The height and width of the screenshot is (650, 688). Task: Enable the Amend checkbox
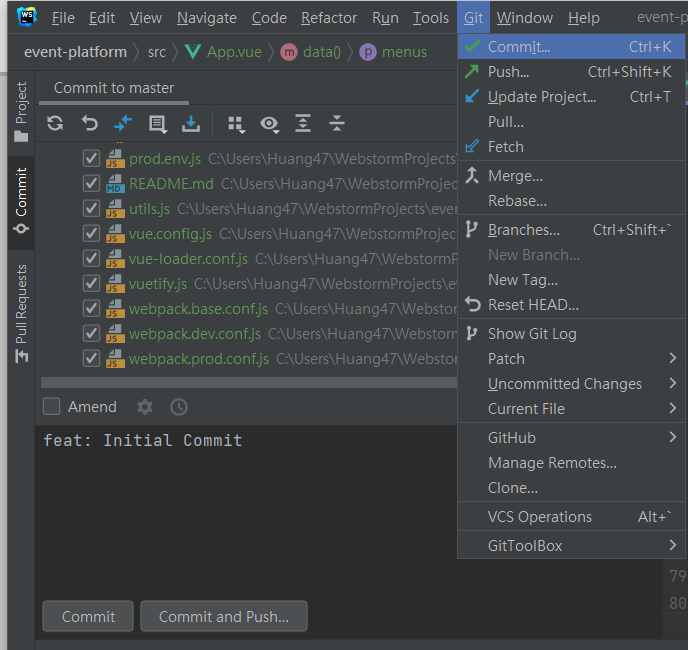pyautogui.click(x=51, y=406)
